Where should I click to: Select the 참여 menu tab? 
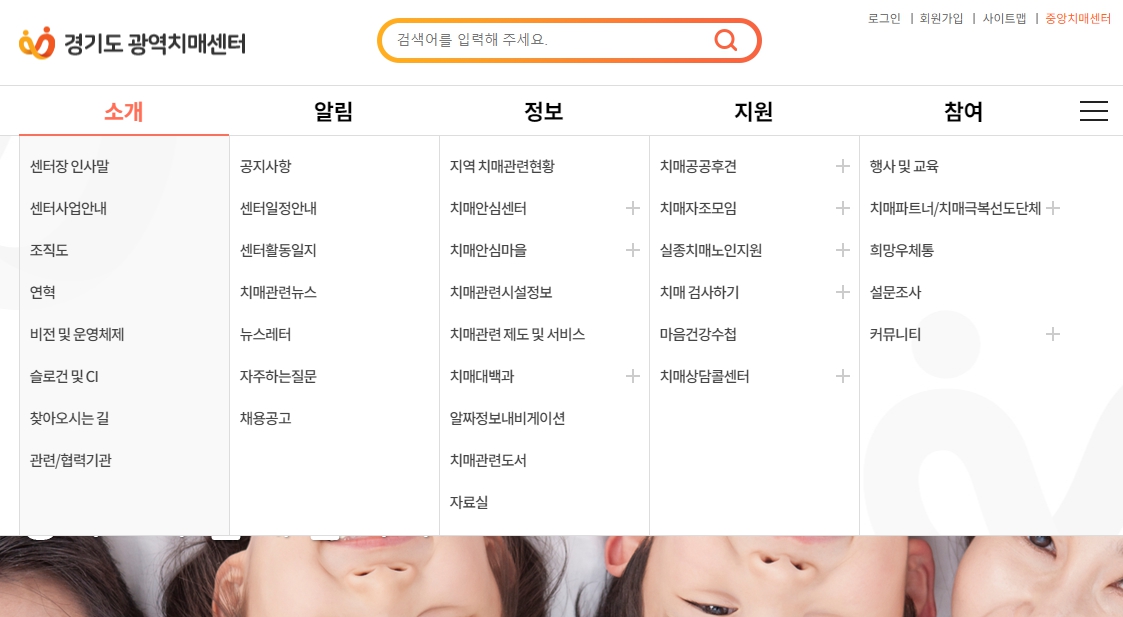(963, 112)
